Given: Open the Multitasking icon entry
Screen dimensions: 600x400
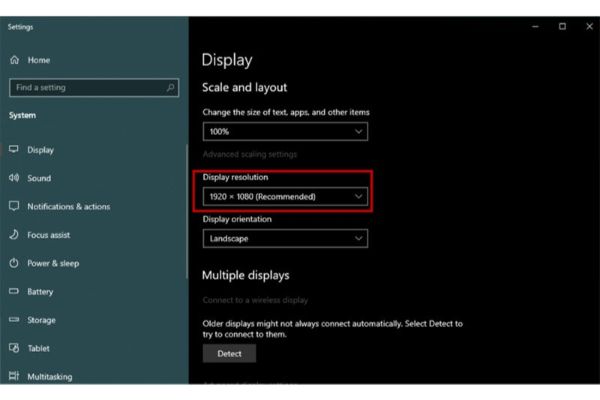Looking at the screenshot, I should (x=14, y=376).
